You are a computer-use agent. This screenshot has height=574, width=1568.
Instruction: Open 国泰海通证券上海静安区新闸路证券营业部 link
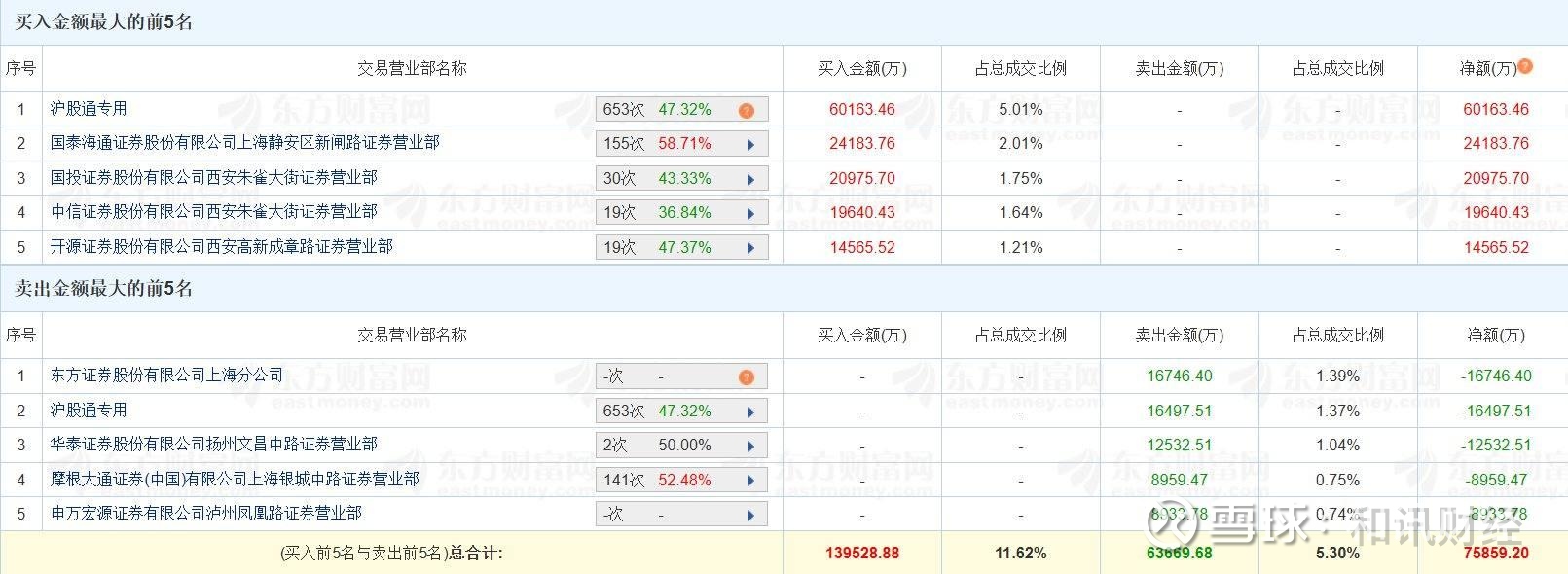[245, 143]
